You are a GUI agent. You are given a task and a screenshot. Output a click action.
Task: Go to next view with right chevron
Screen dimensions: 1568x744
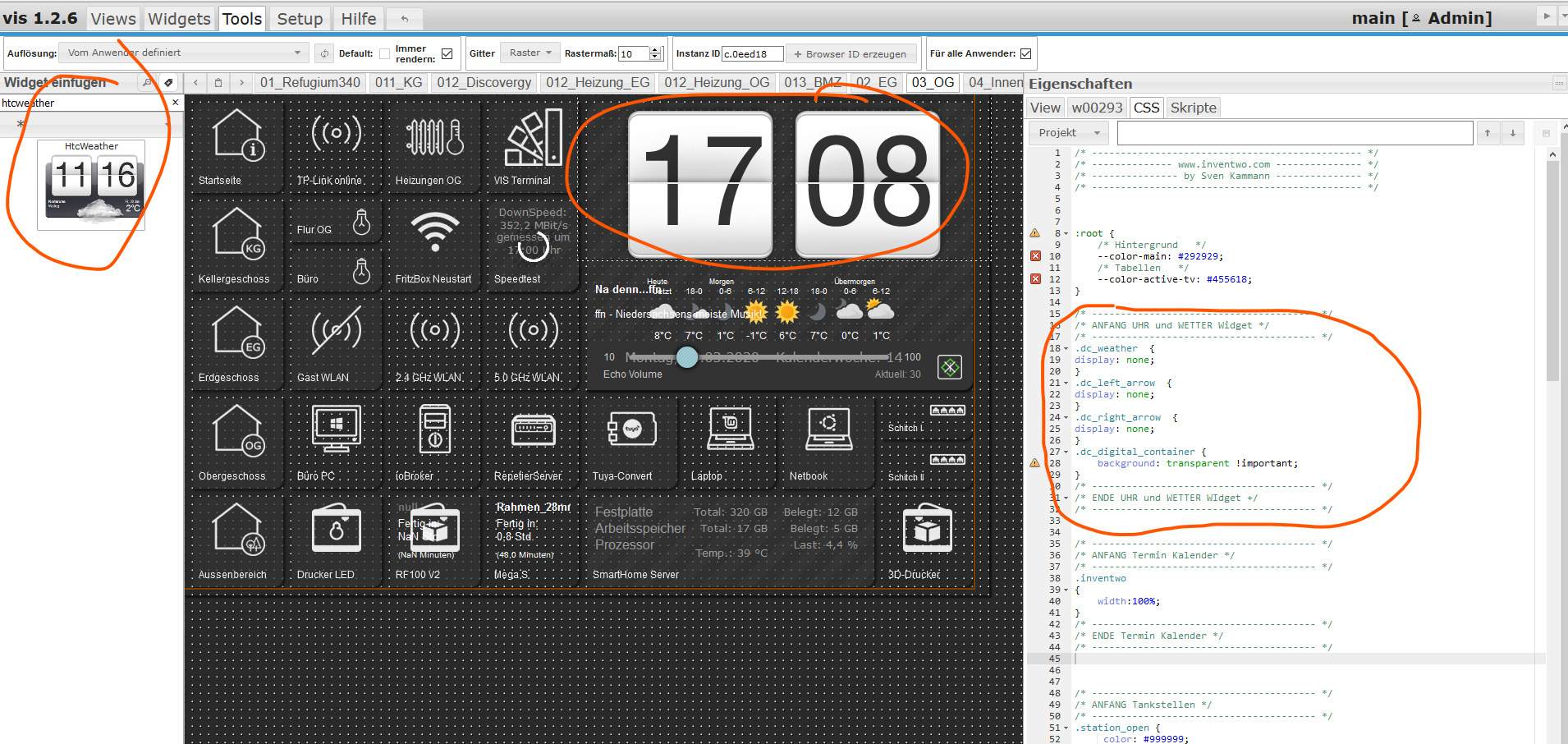coord(241,82)
